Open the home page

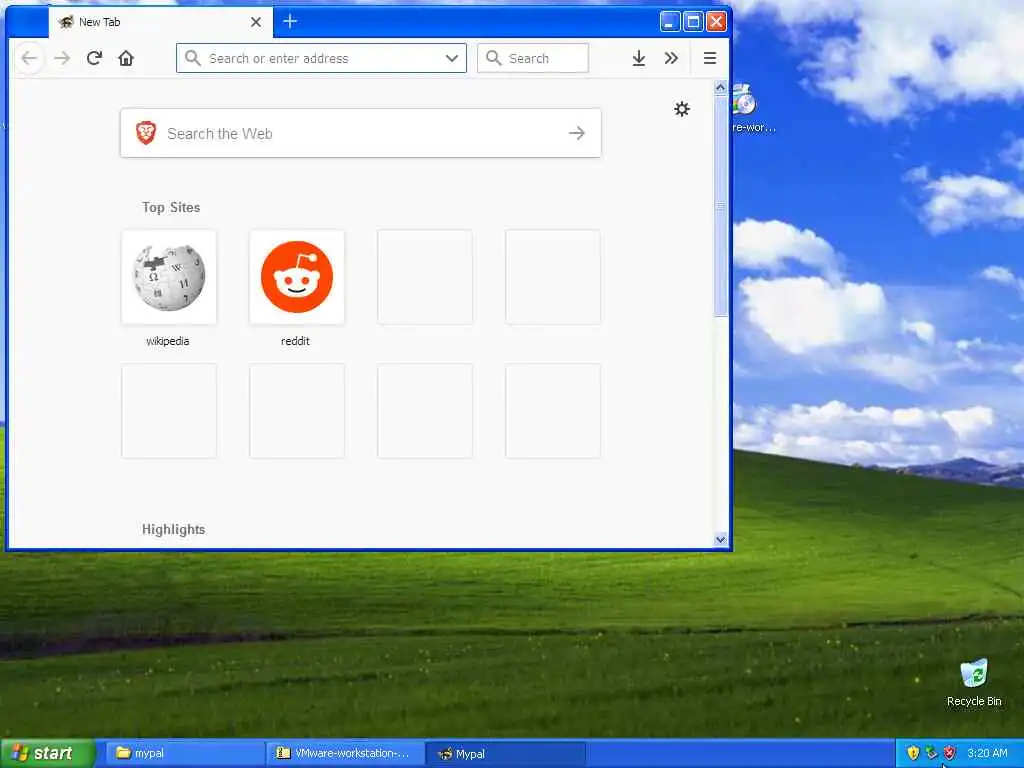pyautogui.click(x=126, y=58)
